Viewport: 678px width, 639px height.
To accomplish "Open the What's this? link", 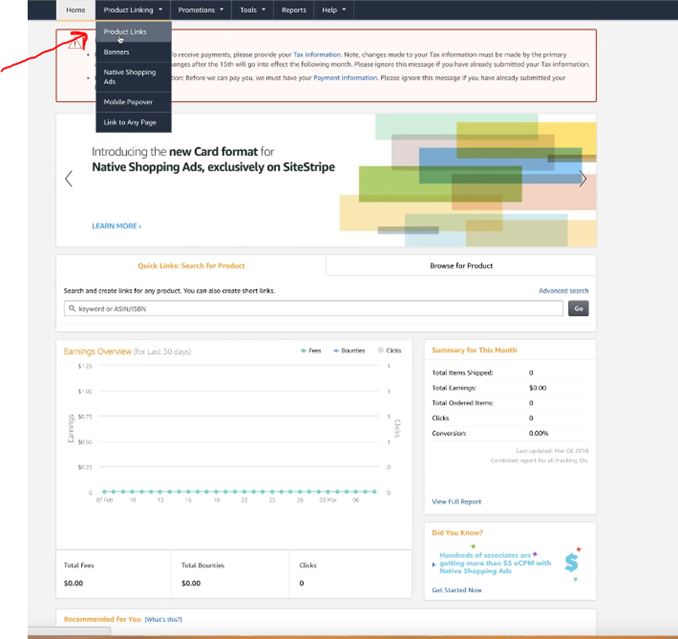I will [x=163, y=620].
